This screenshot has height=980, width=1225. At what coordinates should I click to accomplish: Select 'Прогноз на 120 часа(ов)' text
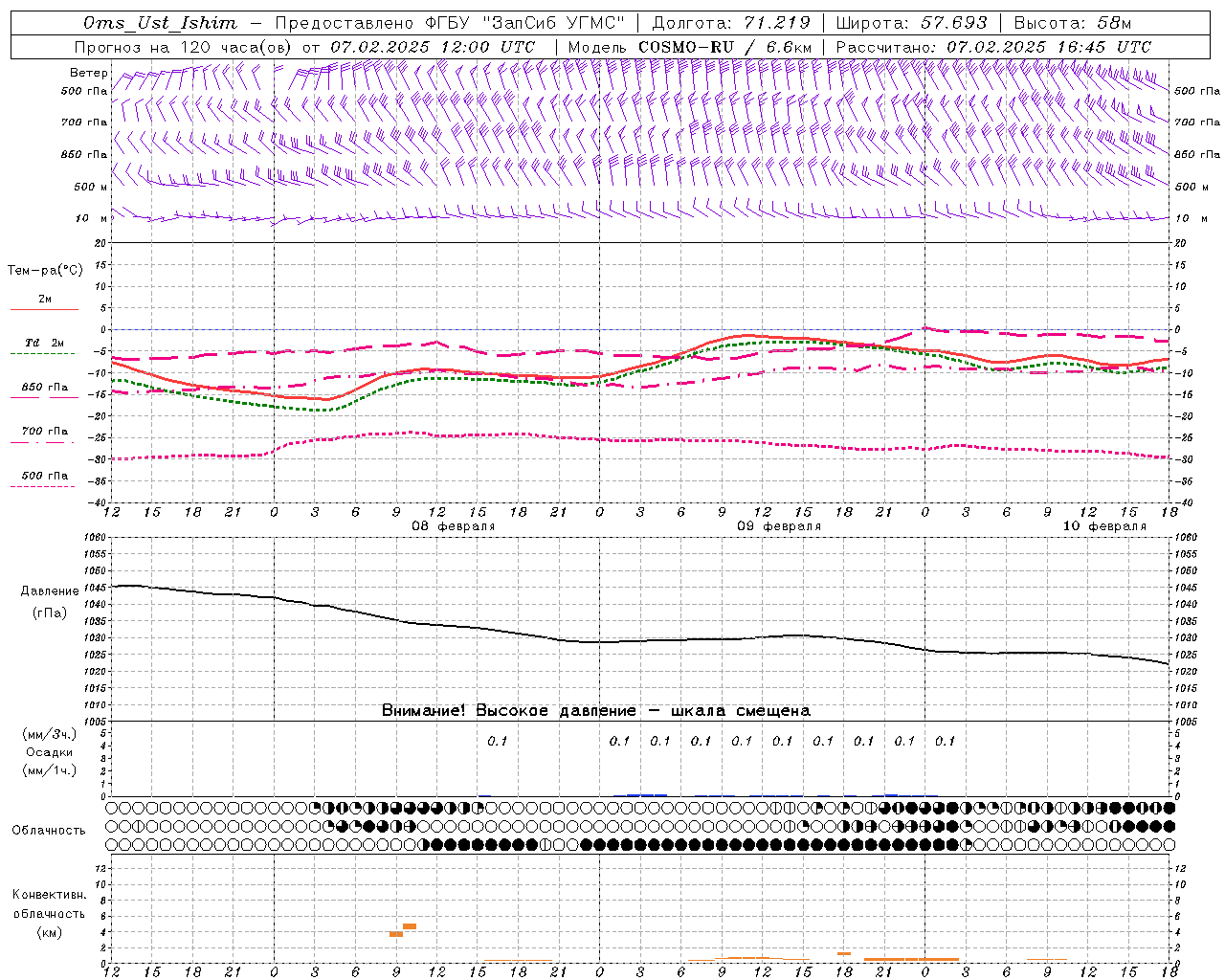184,47
